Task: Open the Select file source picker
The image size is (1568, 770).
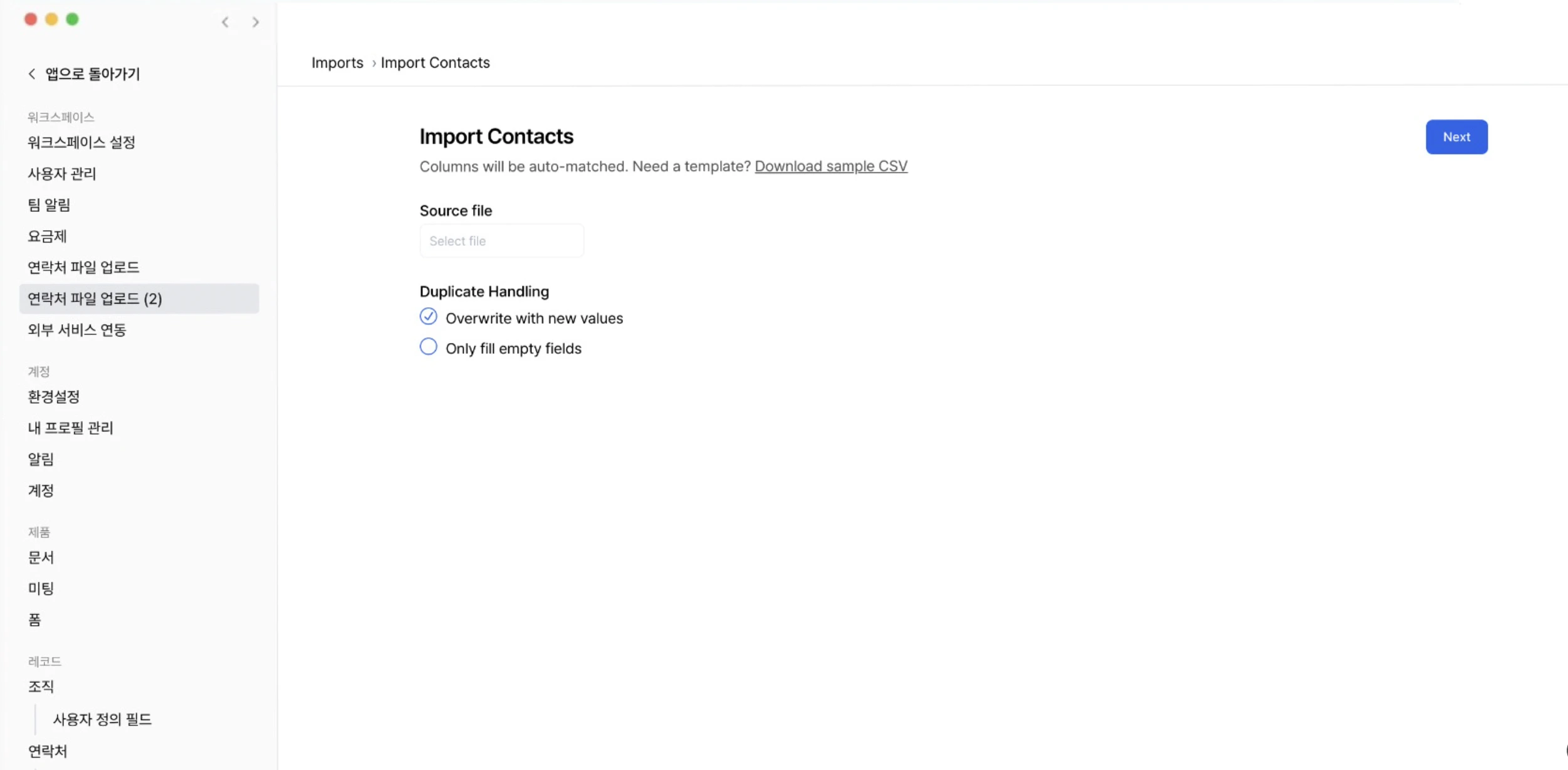Action: click(501, 241)
